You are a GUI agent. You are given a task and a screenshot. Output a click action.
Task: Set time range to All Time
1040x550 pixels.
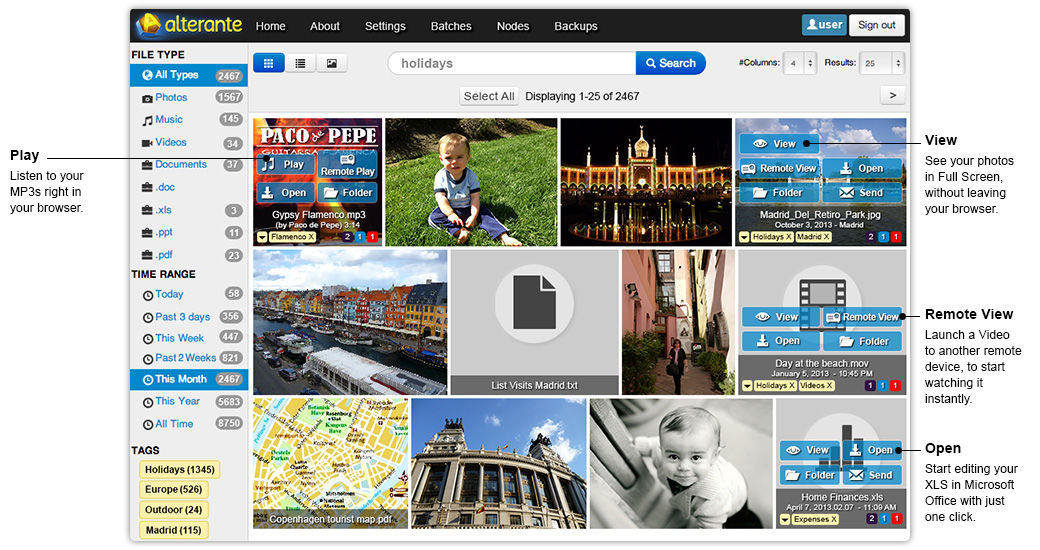pos(189,424)
